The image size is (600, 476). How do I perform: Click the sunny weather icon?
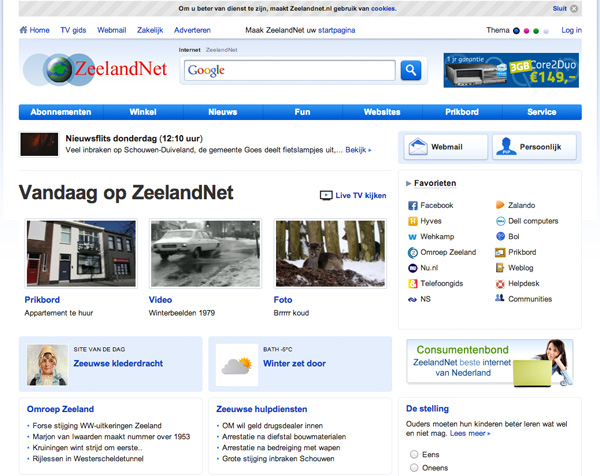tap(236, 365)
